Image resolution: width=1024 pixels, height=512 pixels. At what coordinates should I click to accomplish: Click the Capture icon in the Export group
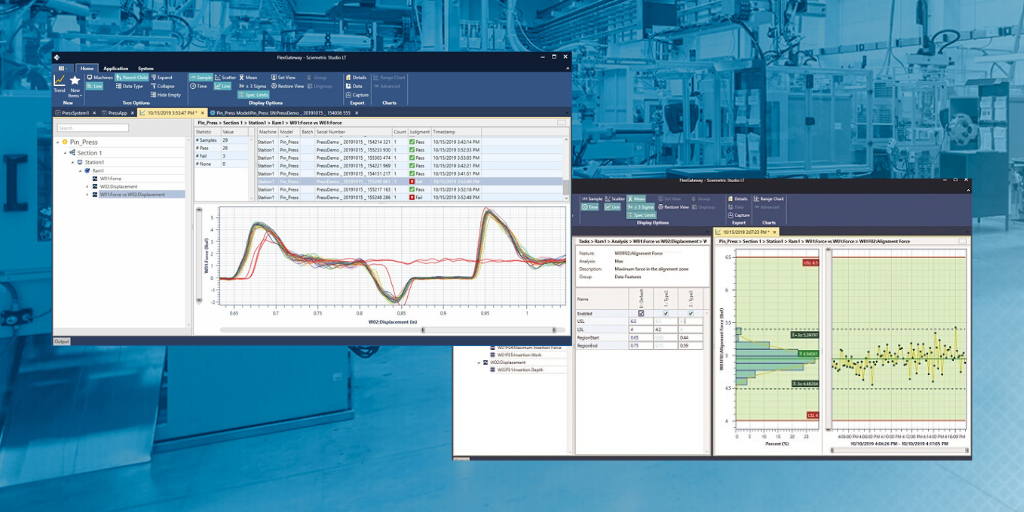(357, 95)
